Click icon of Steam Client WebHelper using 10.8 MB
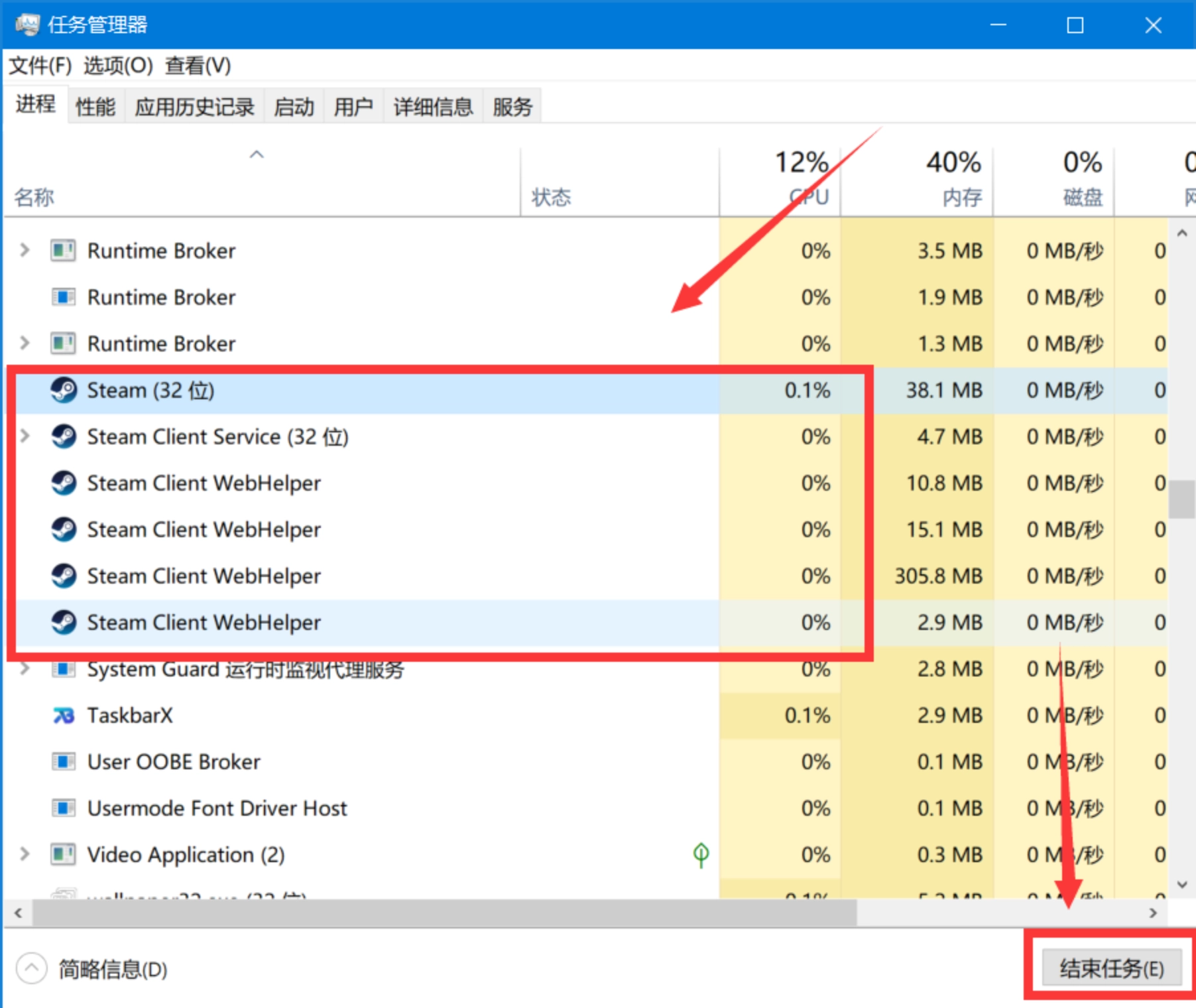This screenshot has width=1196, height=1008. 64,483
